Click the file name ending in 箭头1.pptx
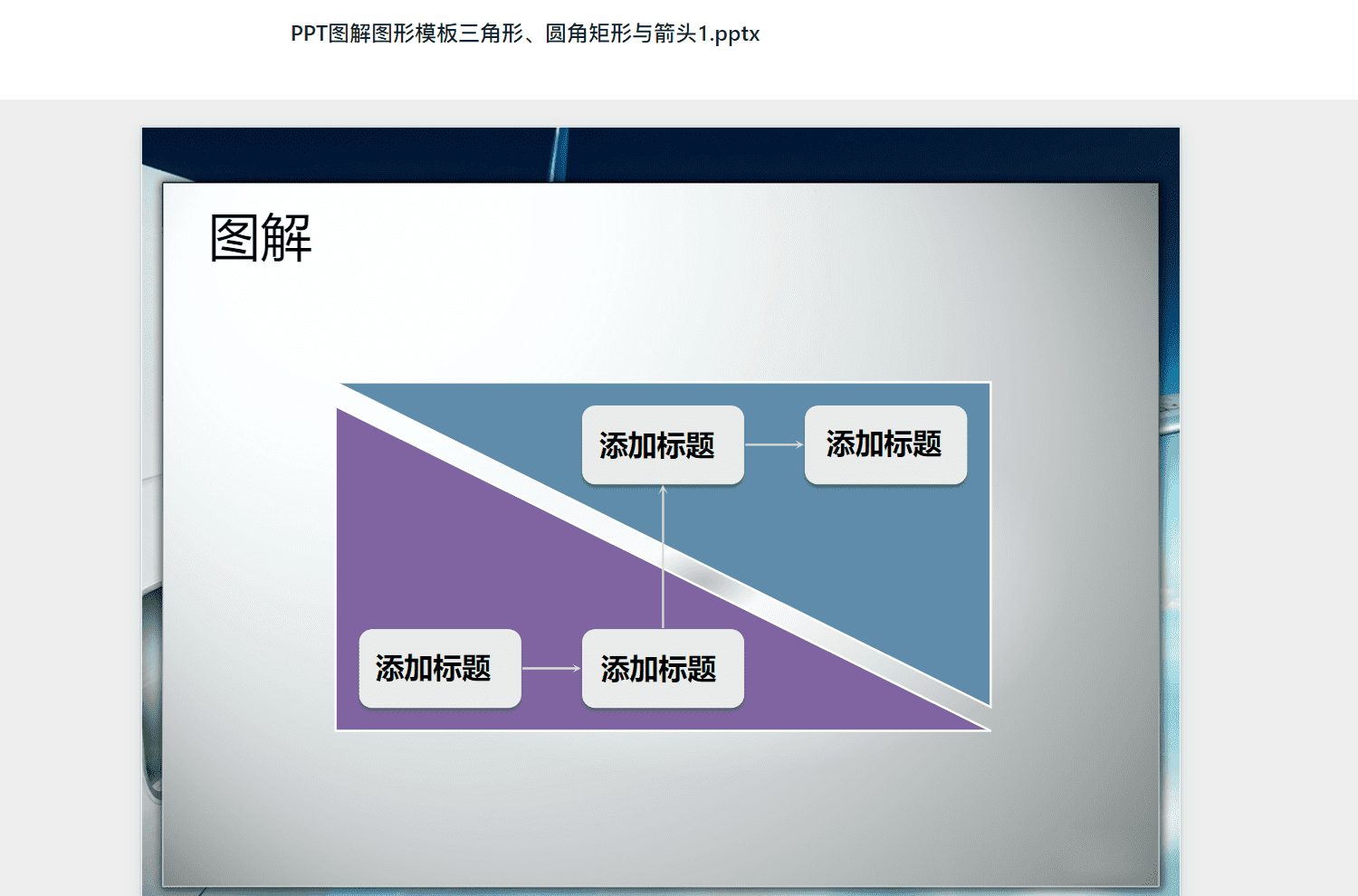 tap(525, 33)
